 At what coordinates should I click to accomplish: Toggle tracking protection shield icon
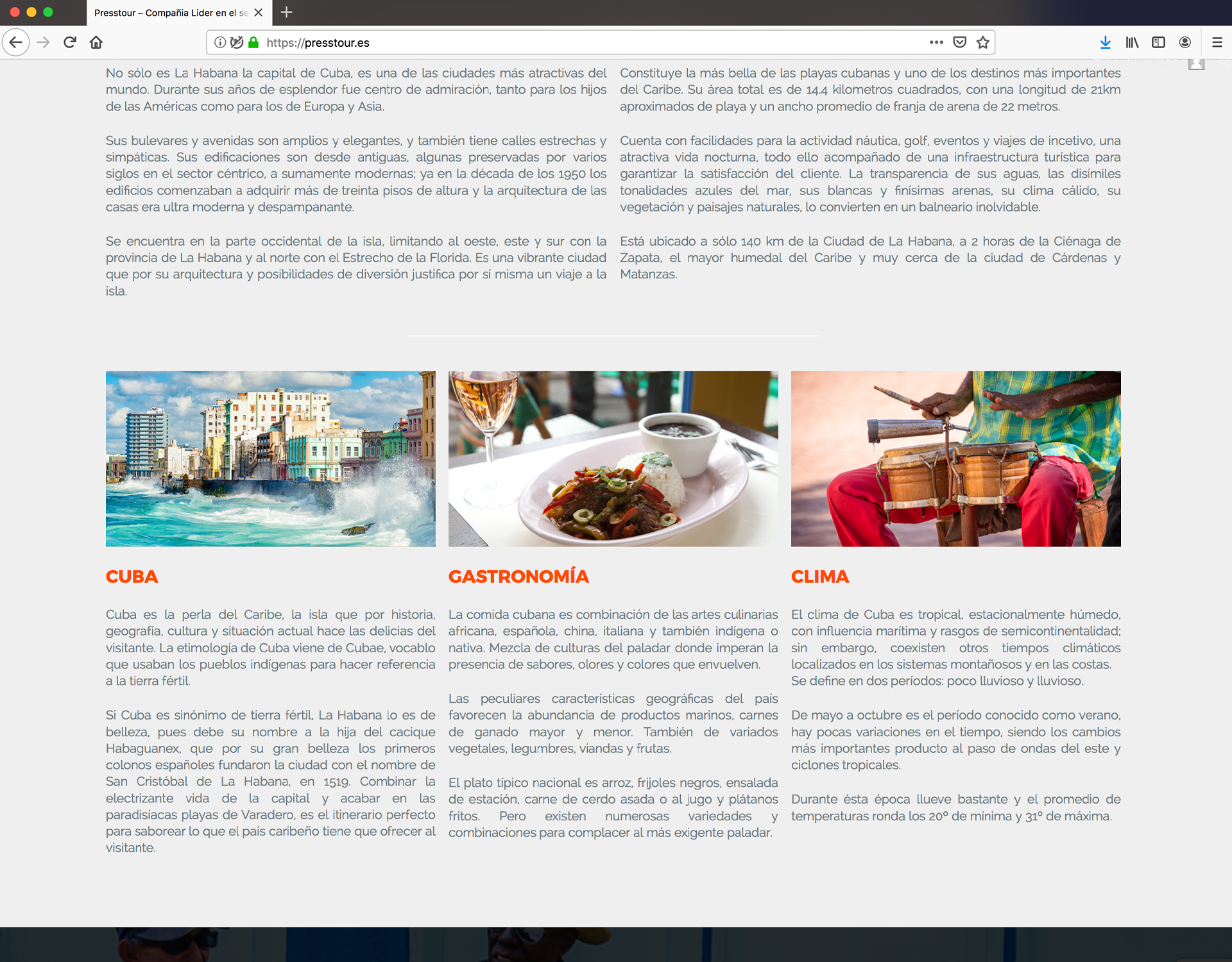coord(237,42)
